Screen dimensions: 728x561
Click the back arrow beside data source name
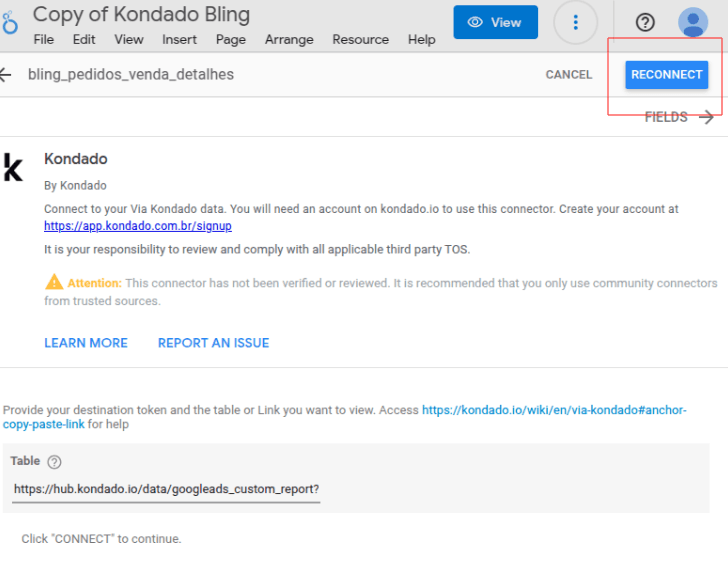[6, 75]
